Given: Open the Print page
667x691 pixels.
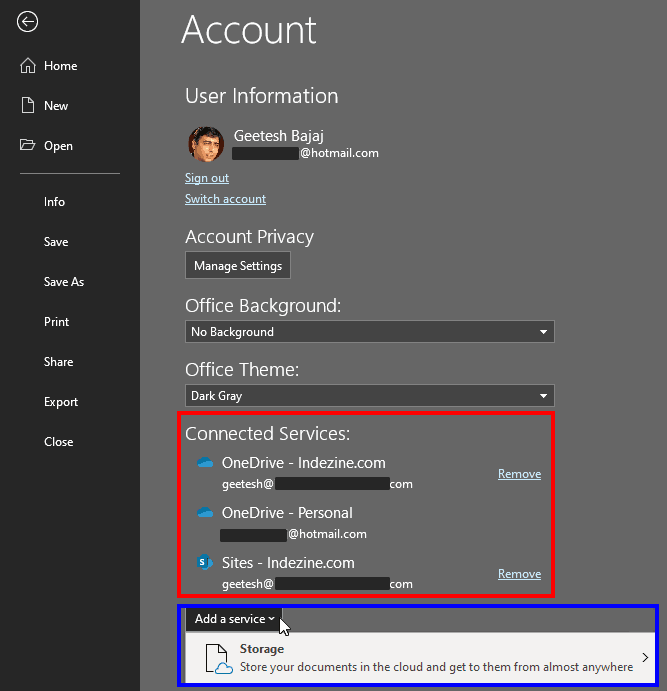Looking at the screenshot, I should (x=56, y=322).
